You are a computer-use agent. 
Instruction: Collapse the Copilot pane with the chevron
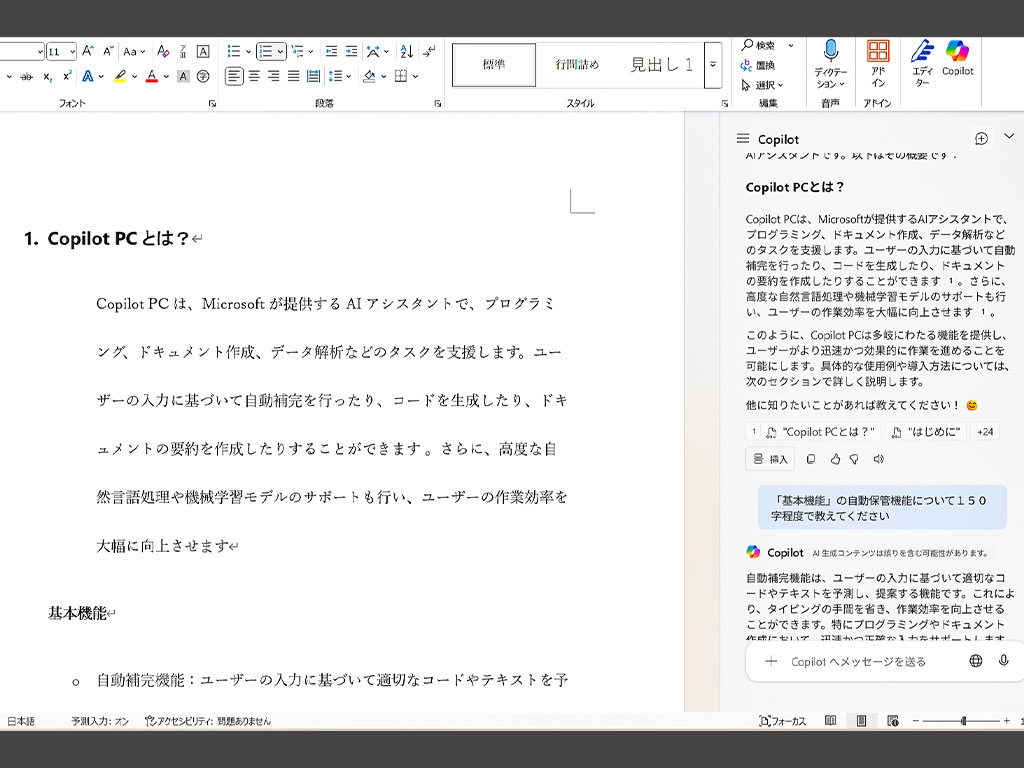tap(1009, 136)
